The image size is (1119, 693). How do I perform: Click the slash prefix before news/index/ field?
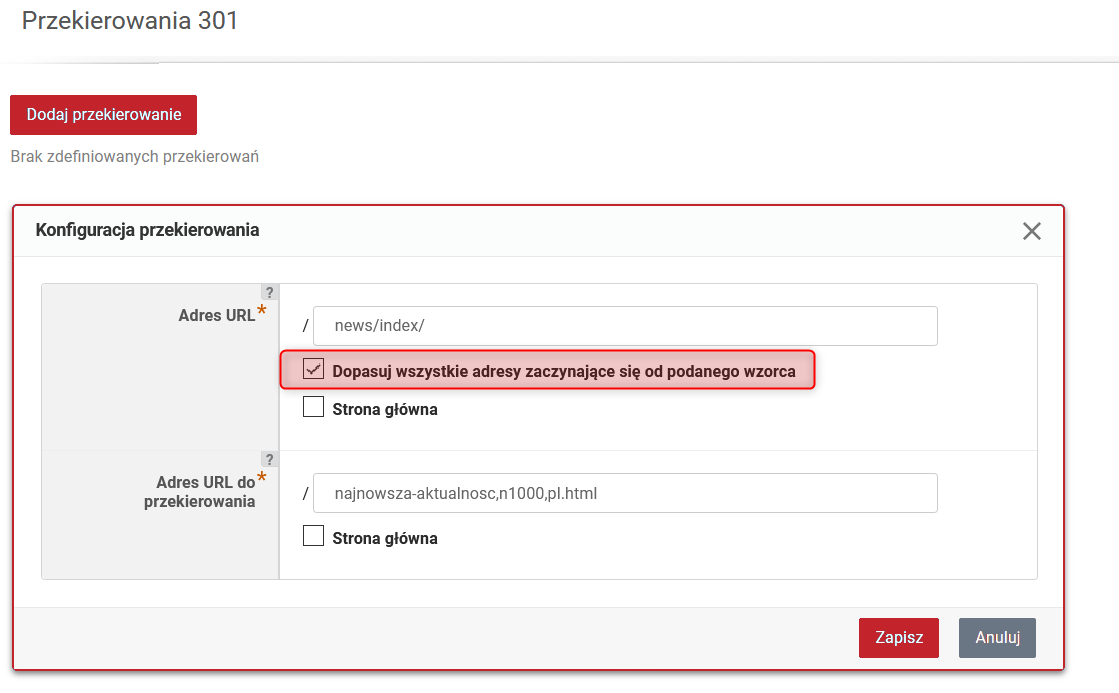[305, 326]
